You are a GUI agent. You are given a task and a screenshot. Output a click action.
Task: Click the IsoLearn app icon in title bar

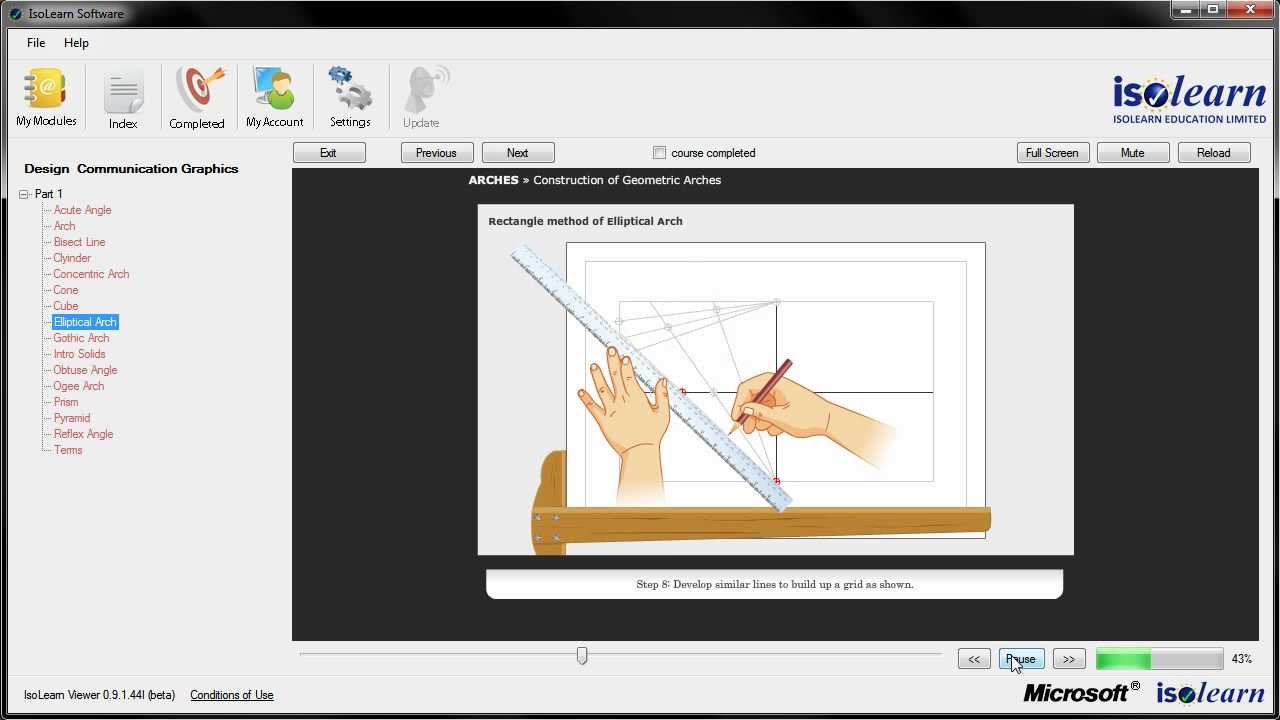click(x=15, y=14)
